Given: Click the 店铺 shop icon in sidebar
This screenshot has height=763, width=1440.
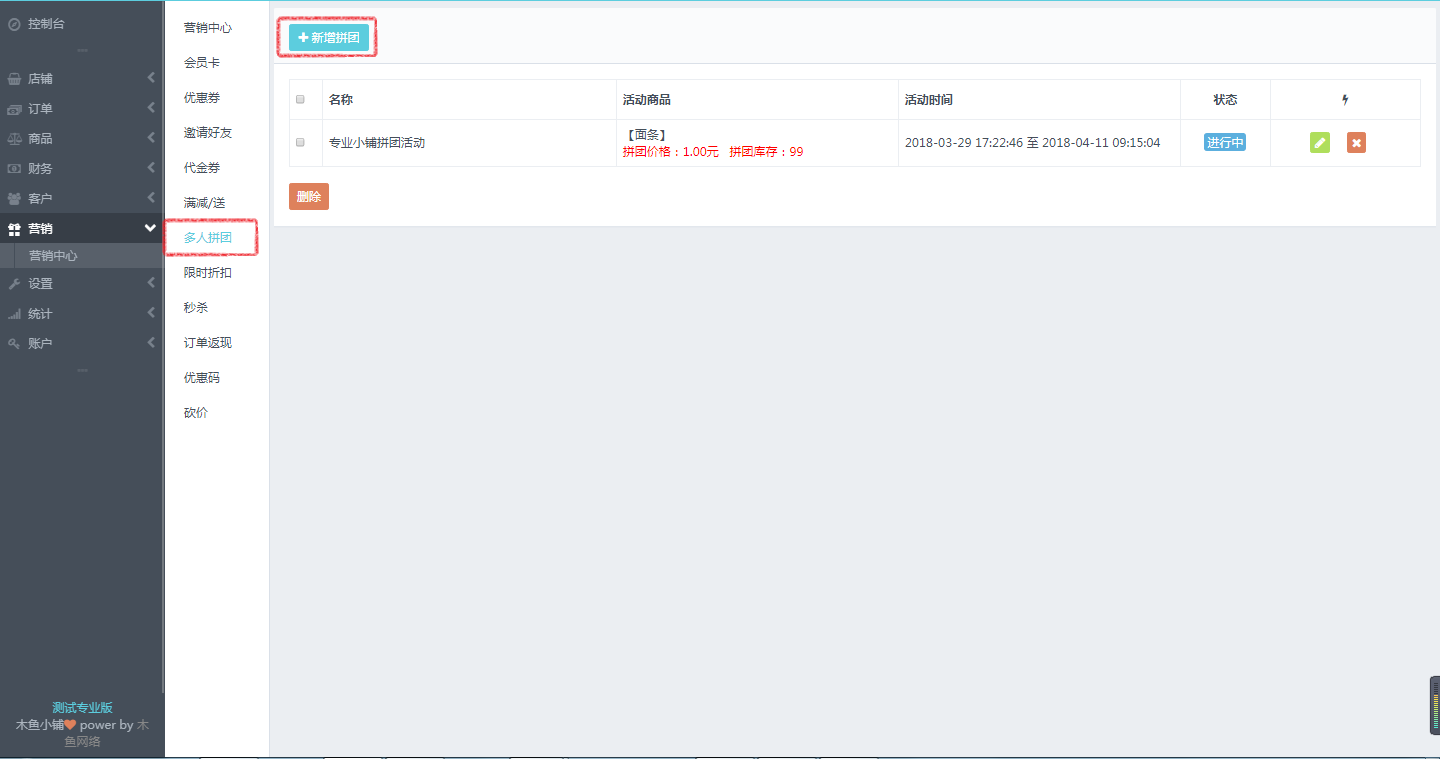Looking at the screenshot, I should pyautogui.click(x=14, y=79).
